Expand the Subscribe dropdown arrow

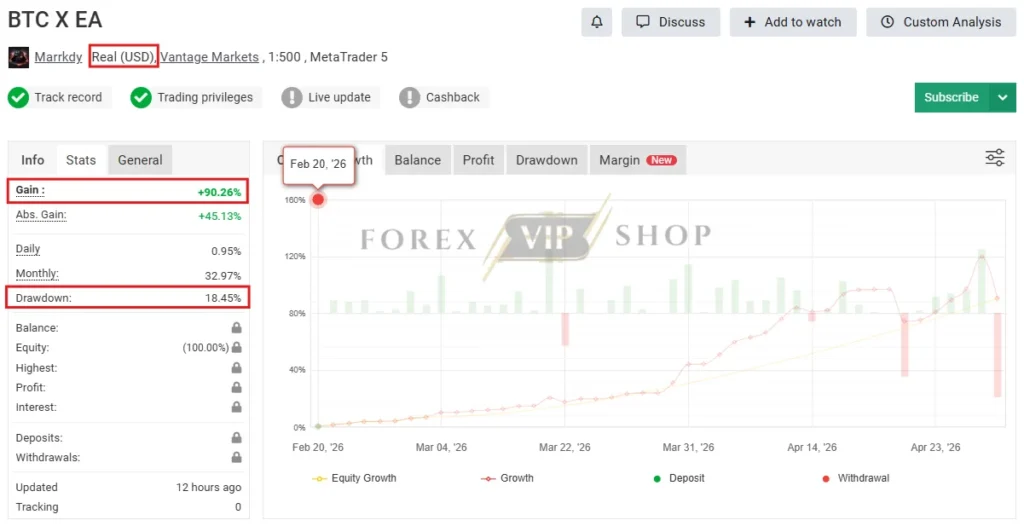1003,97
